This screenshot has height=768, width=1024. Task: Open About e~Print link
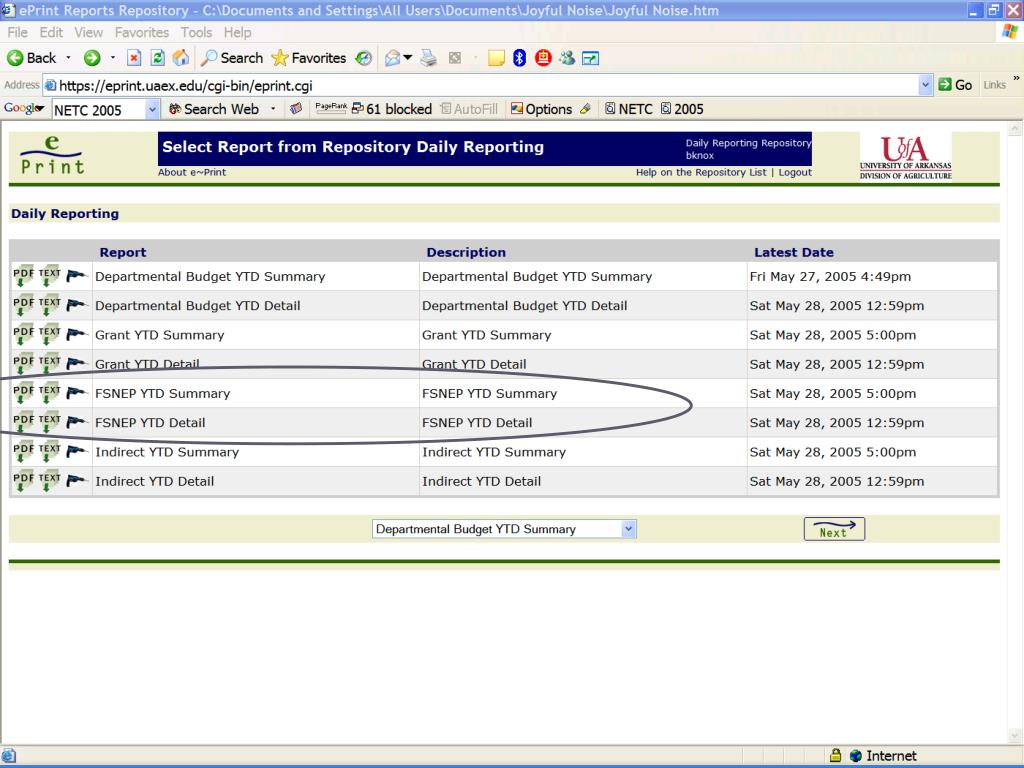192,172
